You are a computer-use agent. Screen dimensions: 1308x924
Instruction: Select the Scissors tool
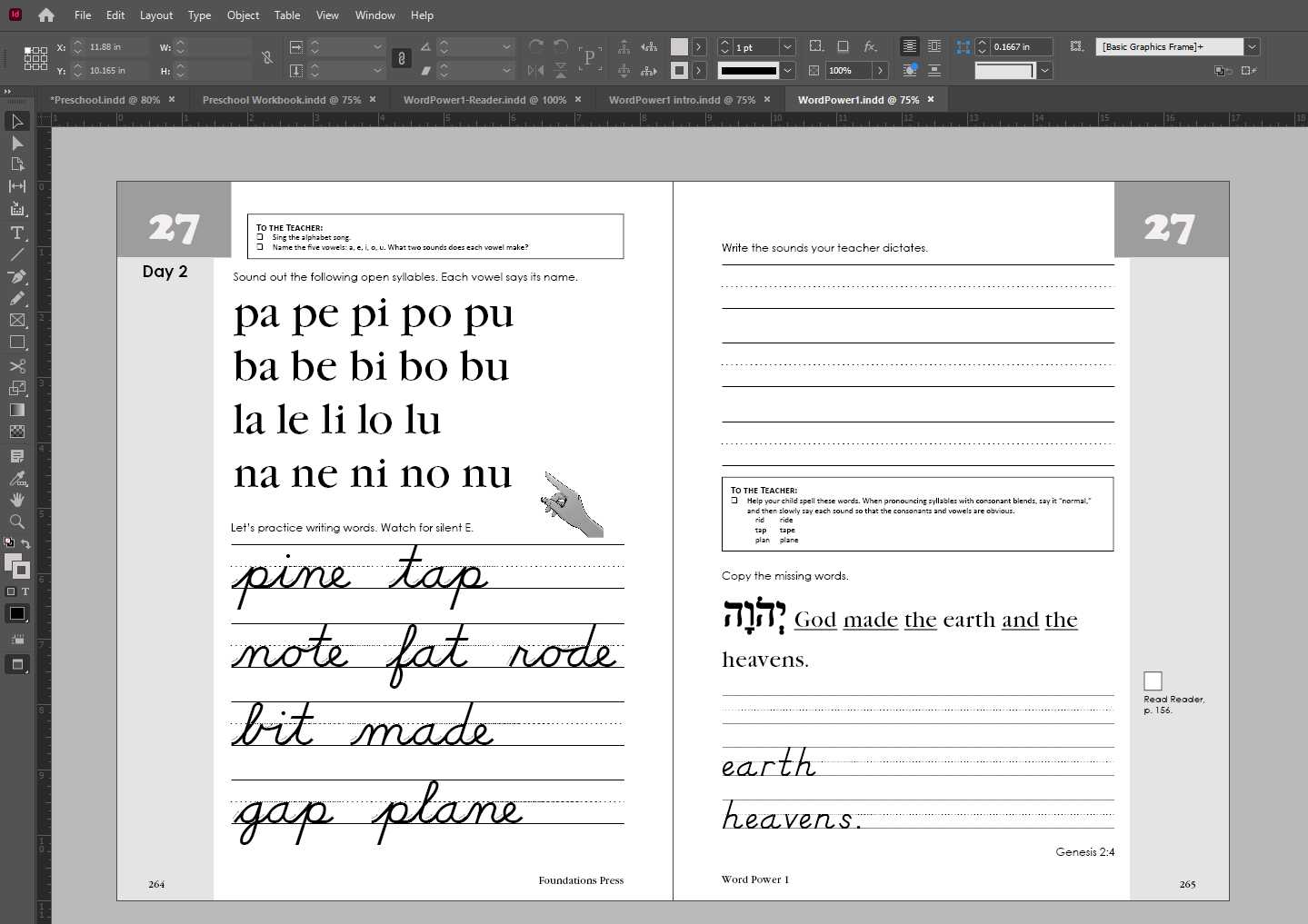17,366
